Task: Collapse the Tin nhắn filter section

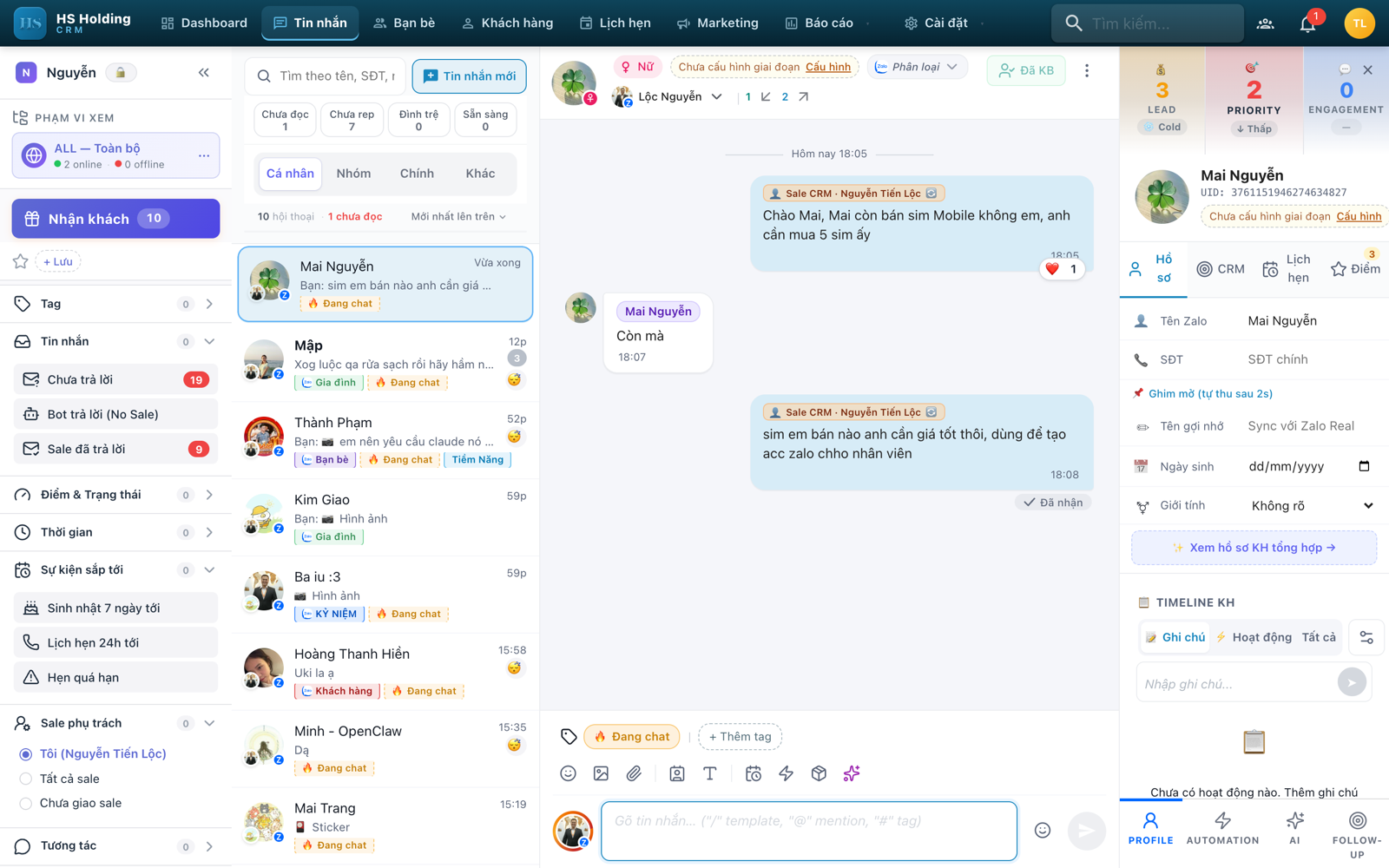Action: tap(115, 342)
